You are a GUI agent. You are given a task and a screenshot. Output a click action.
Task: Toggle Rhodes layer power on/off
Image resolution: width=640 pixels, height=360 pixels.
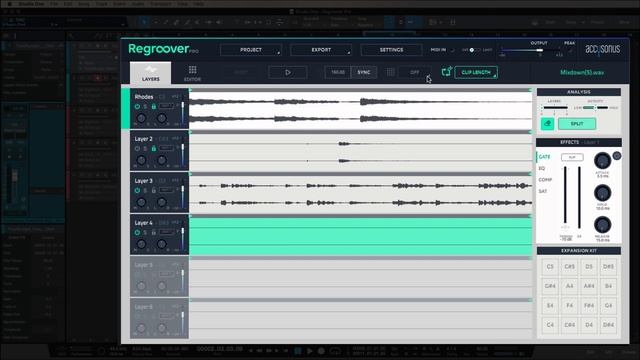(137, 107)
